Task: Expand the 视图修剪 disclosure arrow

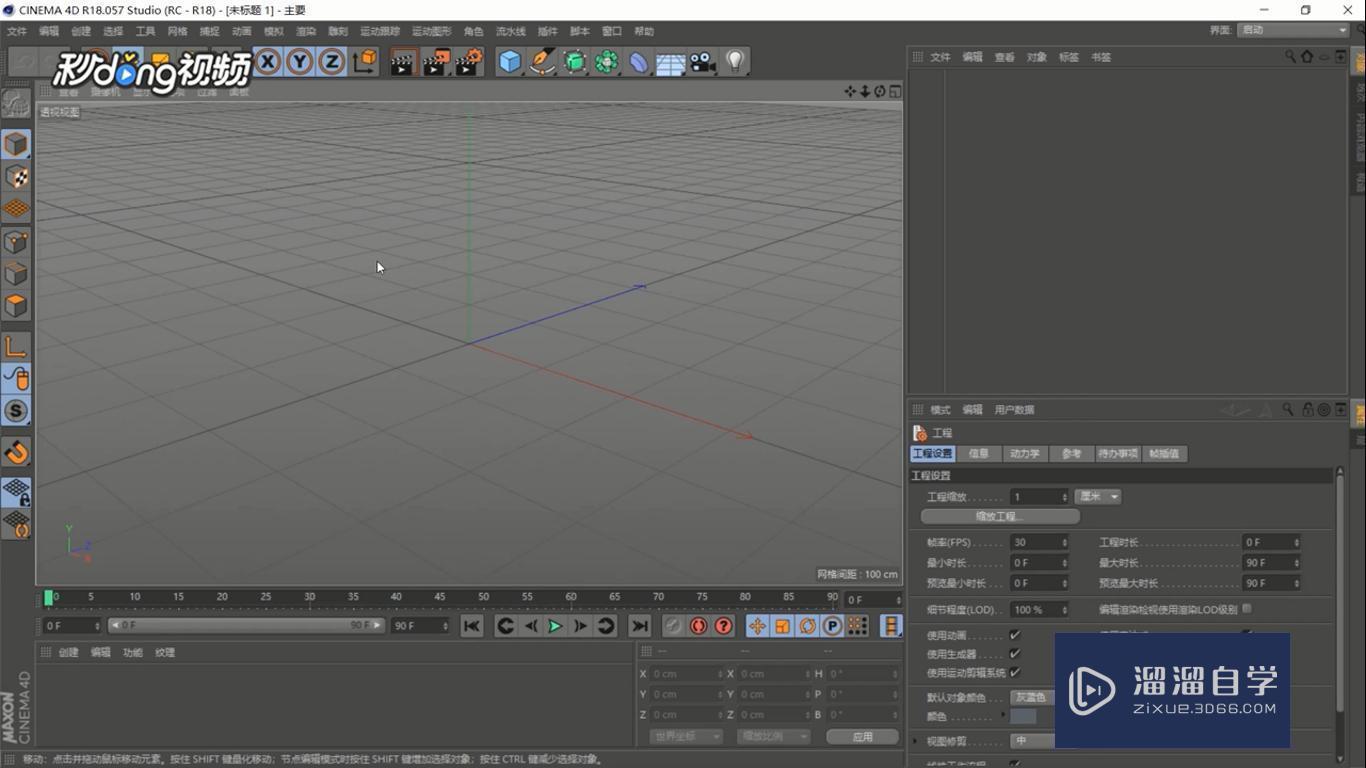Action: 916,741
